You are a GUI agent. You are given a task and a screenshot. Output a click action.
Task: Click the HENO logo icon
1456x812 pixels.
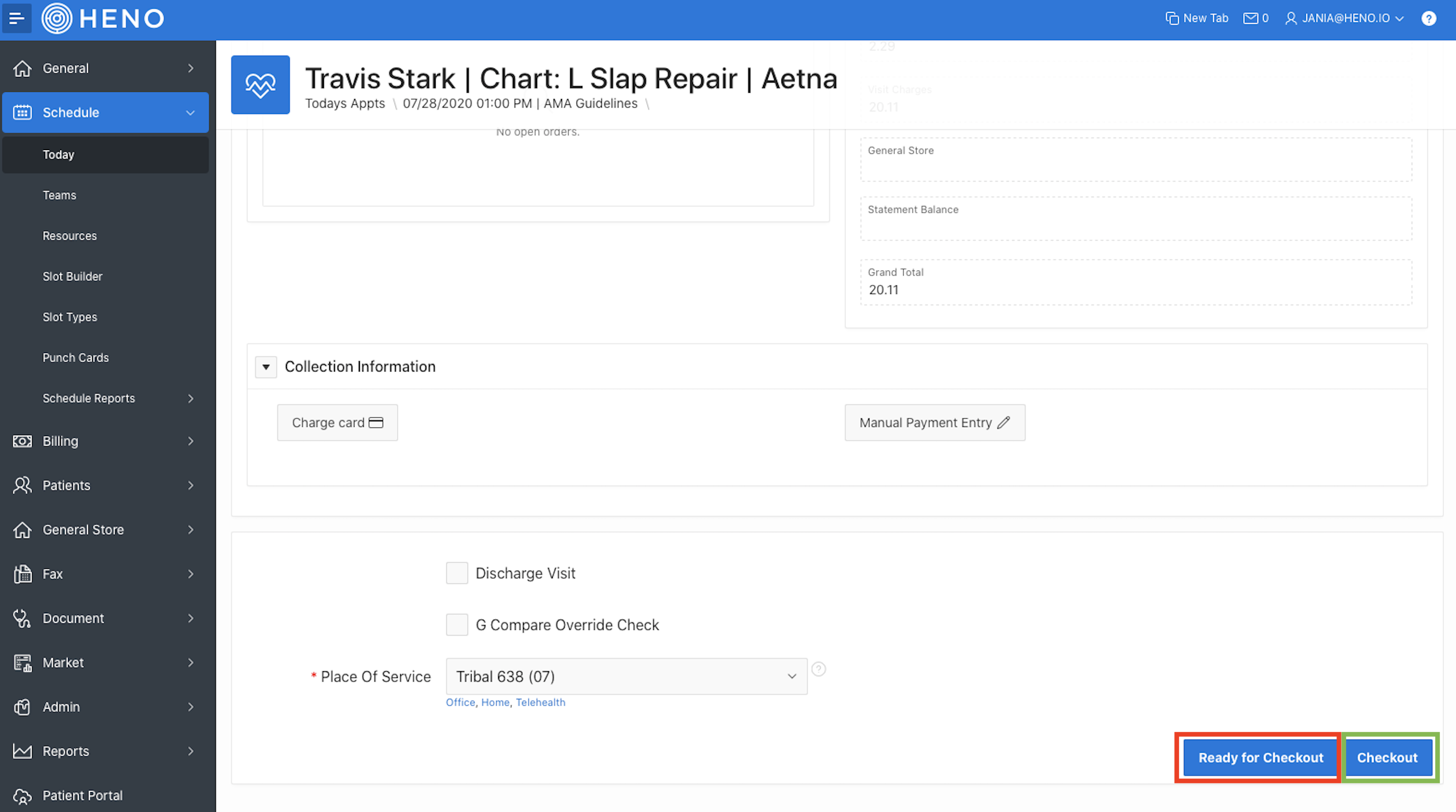57,18
